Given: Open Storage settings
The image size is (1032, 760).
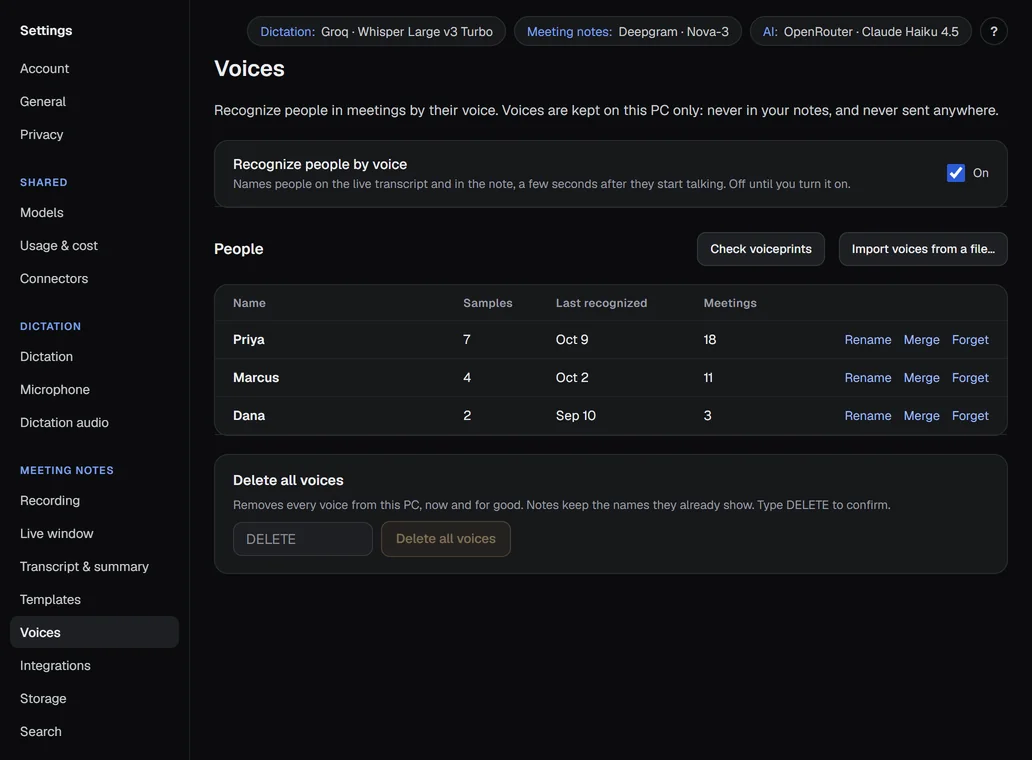Looking at the screenshot, I should (94, 698).
